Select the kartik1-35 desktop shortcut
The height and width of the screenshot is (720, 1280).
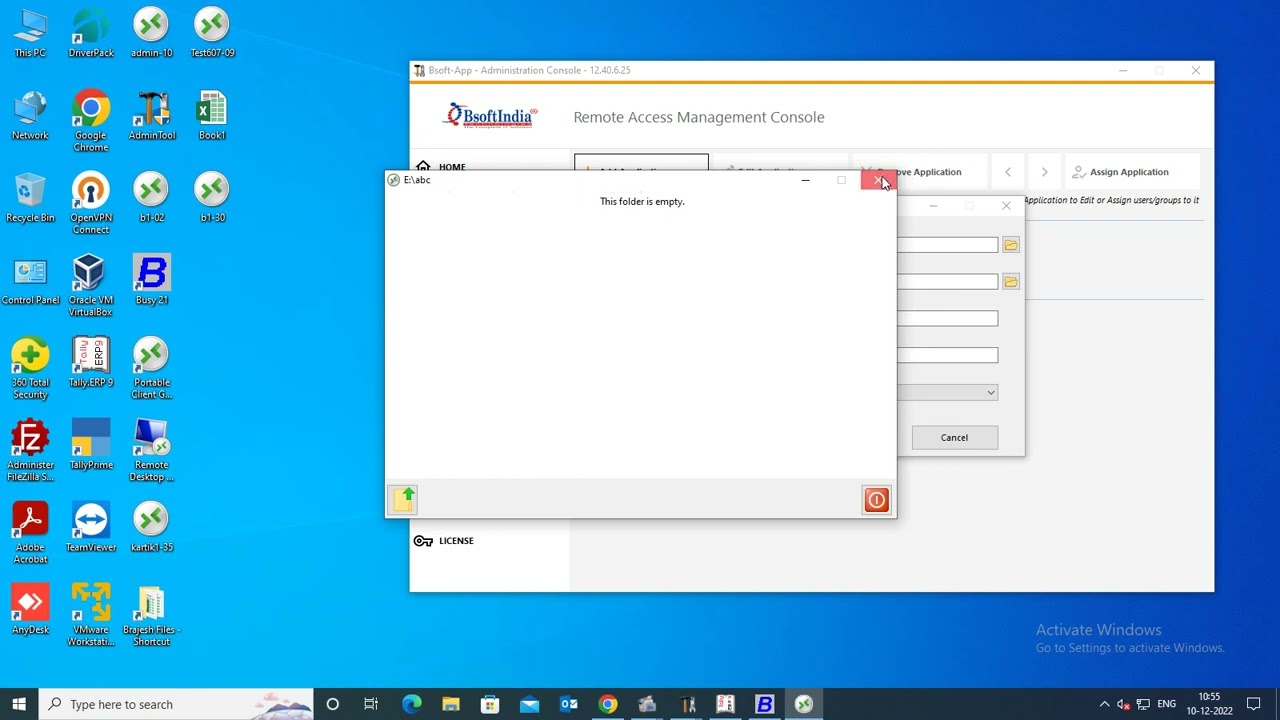[151, 527]
